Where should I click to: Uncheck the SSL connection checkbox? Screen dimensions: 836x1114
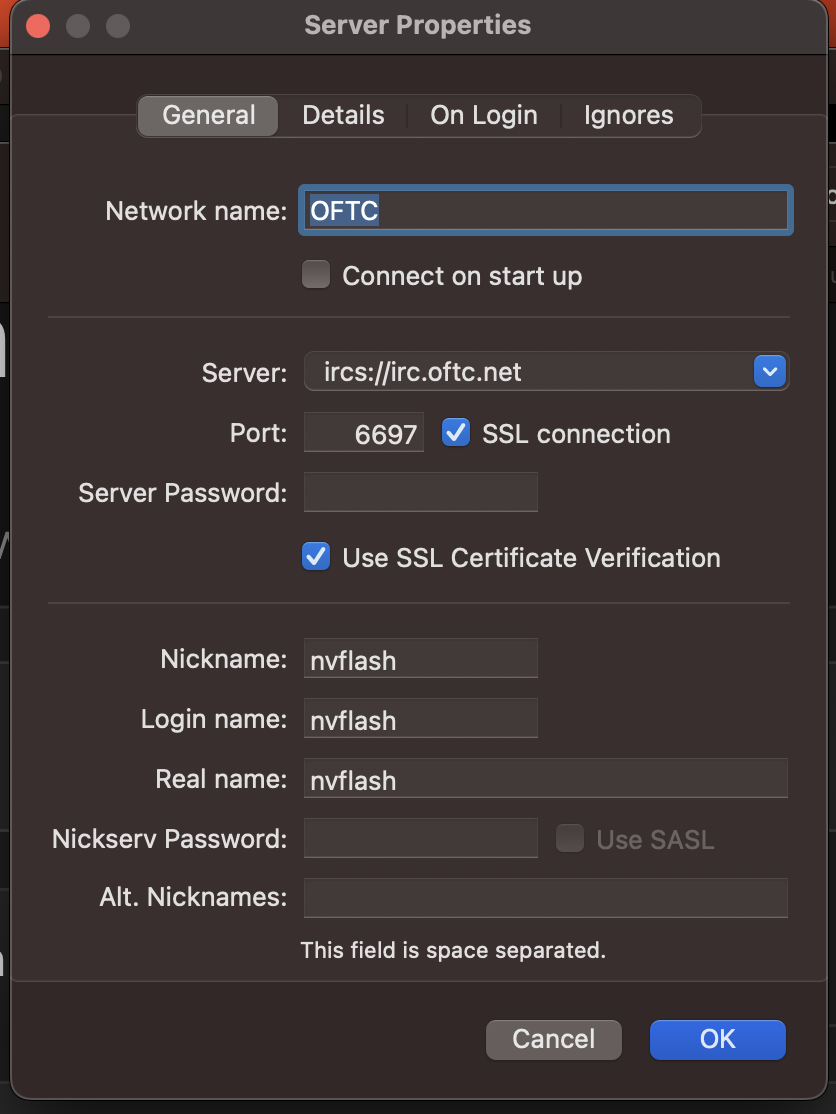point(456,433)
